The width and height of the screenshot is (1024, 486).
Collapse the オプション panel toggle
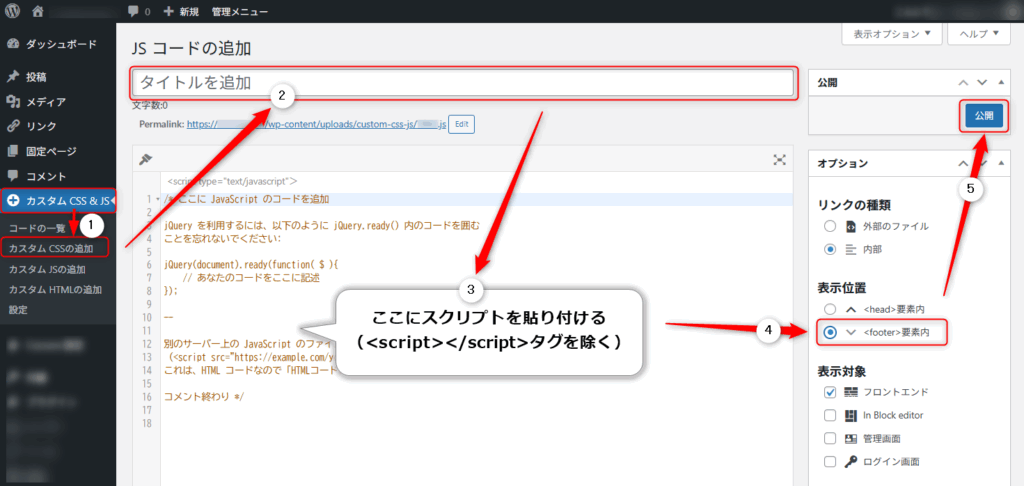tap(1001, 164)
